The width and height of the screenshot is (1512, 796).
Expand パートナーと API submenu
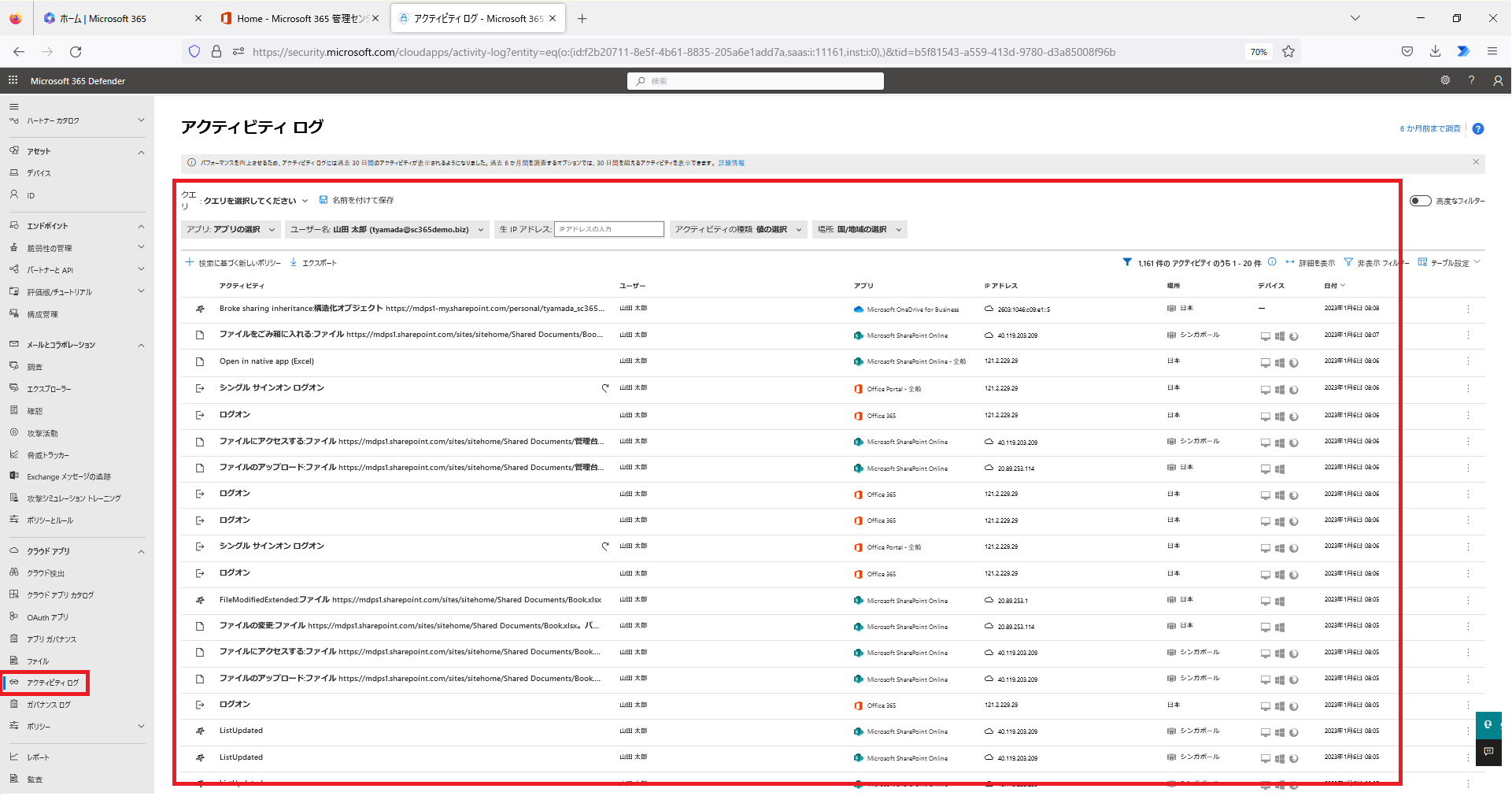141,269
